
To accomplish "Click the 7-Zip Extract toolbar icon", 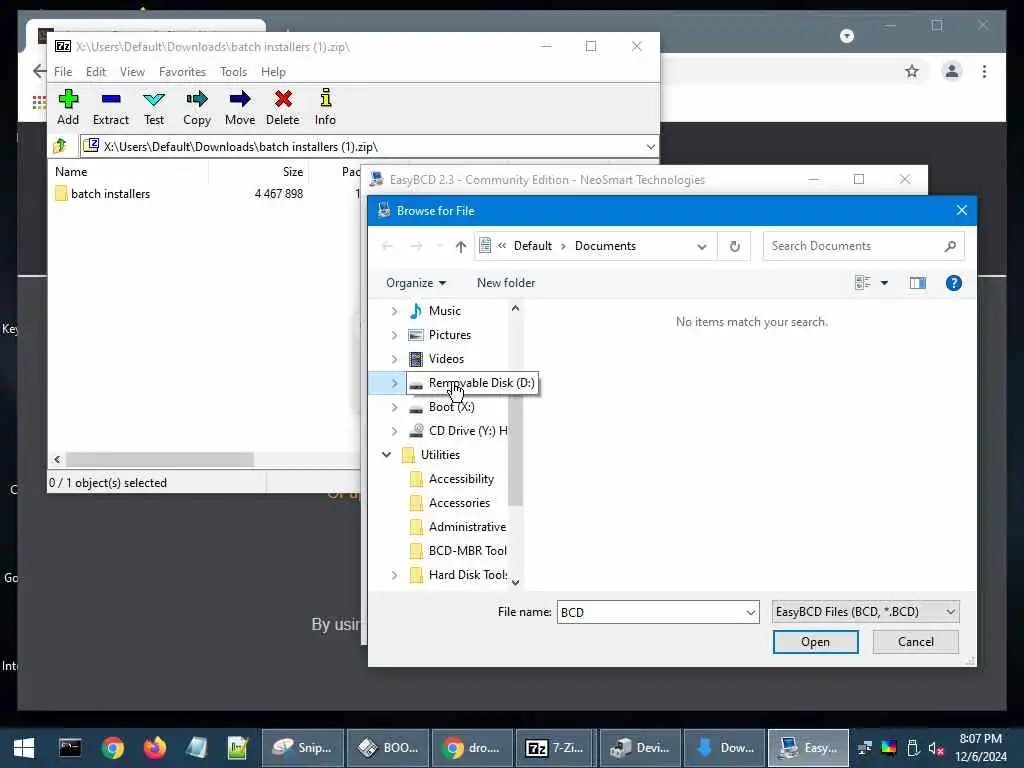I will [x=110, y=107].
